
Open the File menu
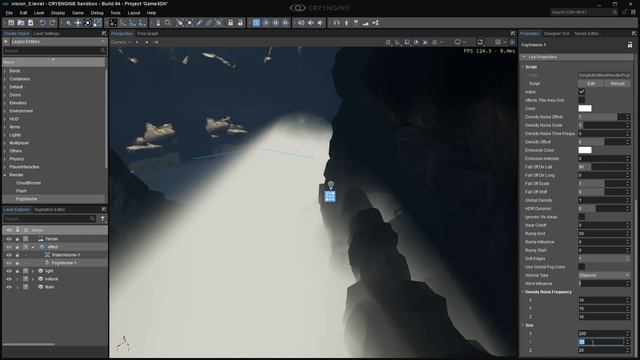(9, 13)
